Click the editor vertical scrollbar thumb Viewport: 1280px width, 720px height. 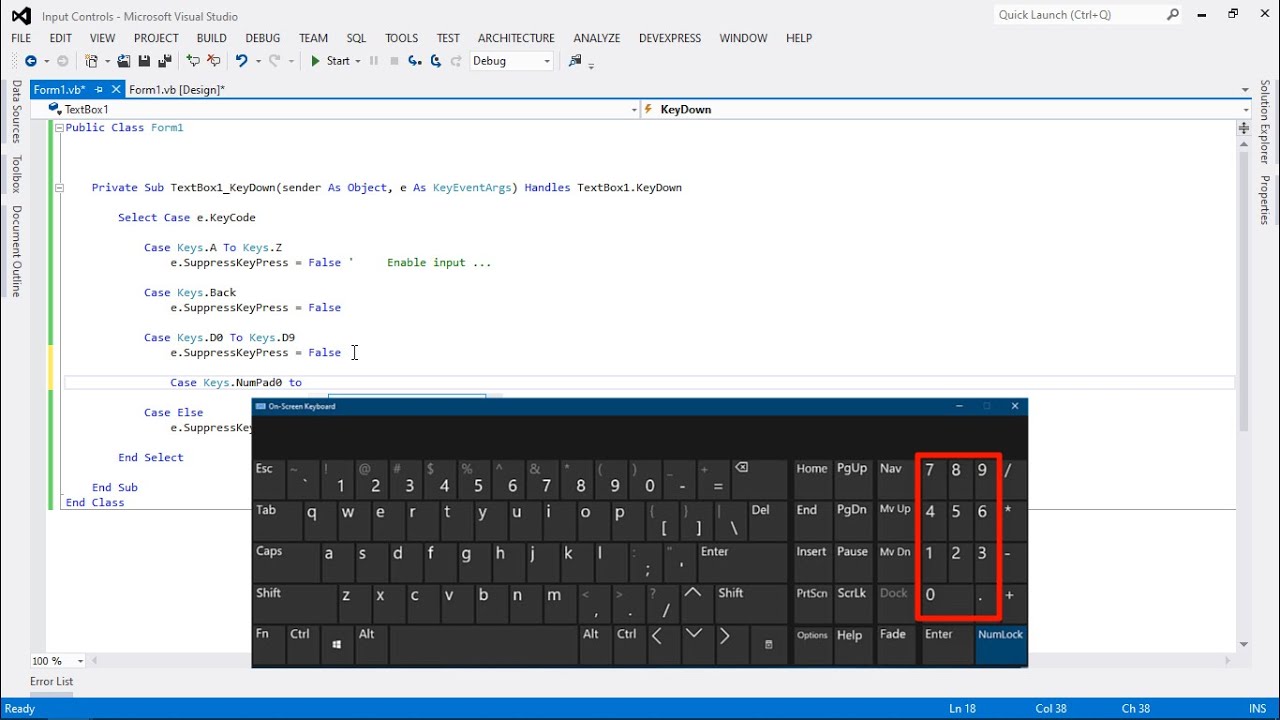pos(1244,290)
